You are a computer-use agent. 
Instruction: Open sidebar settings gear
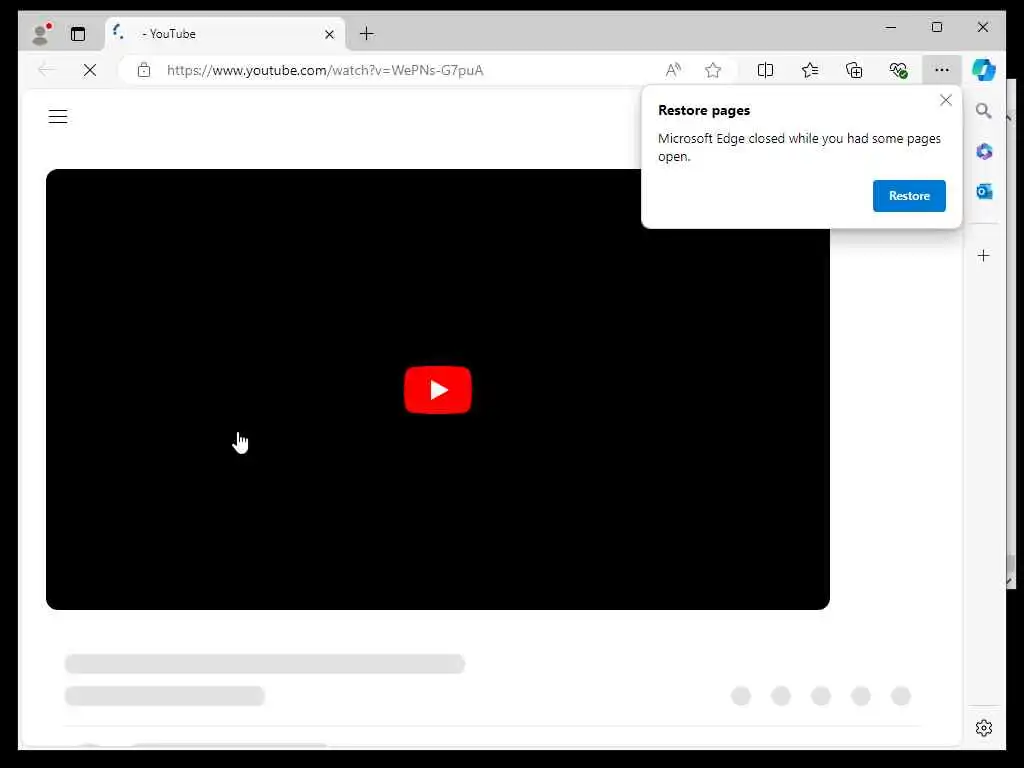(x=984, y=728)
